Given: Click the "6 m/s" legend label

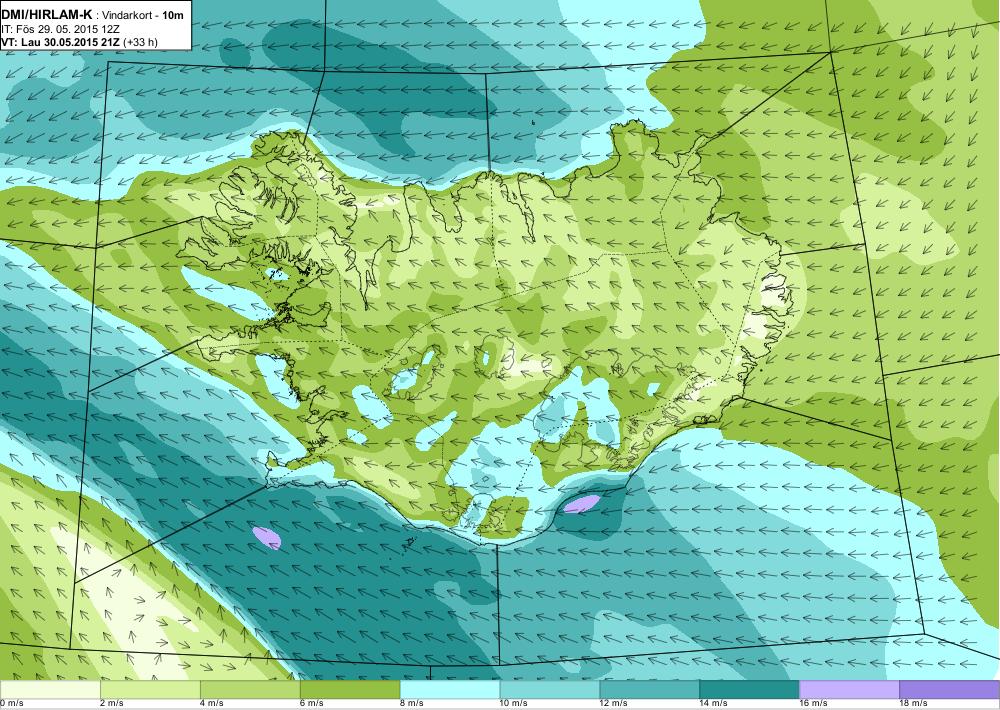Looking at the screenshot, I should (x=312, y=704).
